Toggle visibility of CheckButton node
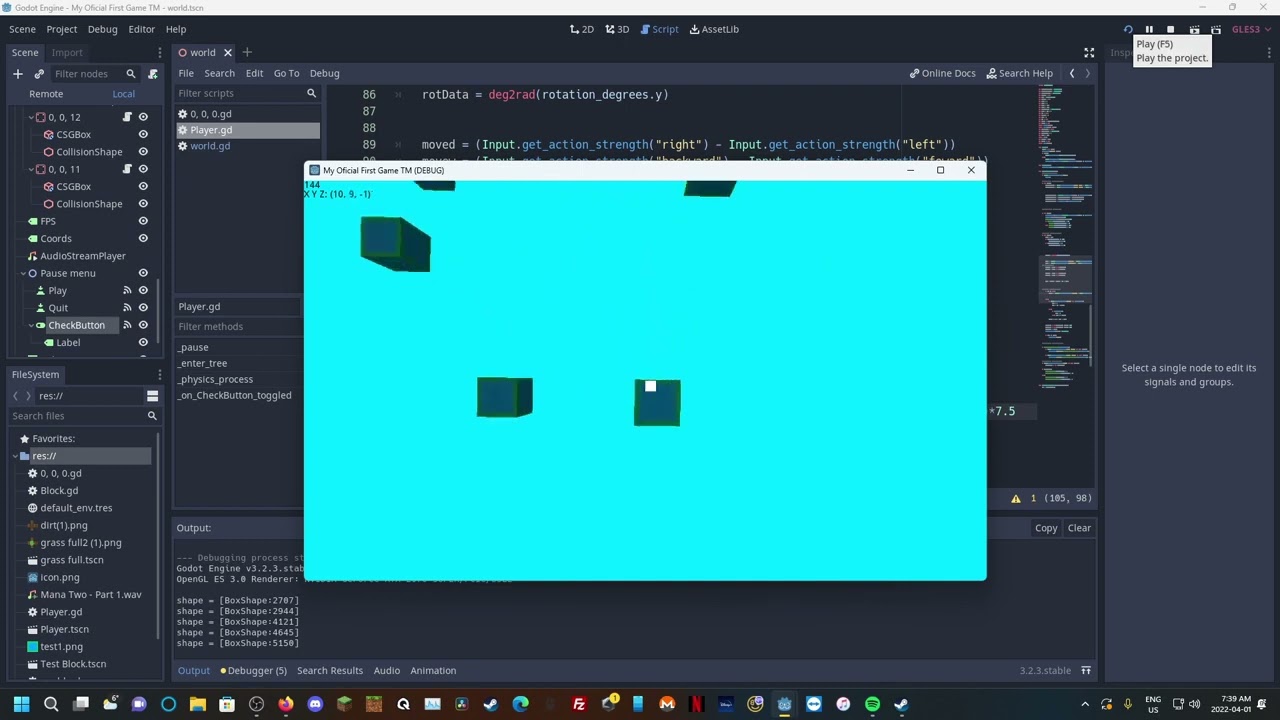Viewport: 1280px width, 720px height. 143,325
